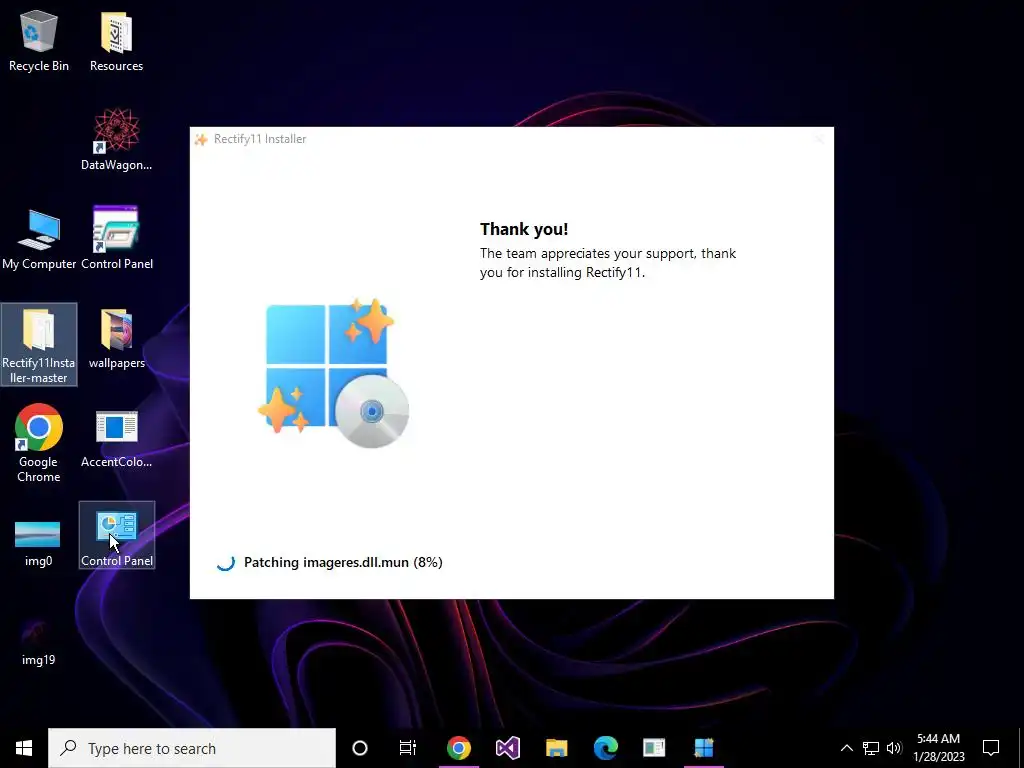Open Task View on the taskbar

click(408, 748)
